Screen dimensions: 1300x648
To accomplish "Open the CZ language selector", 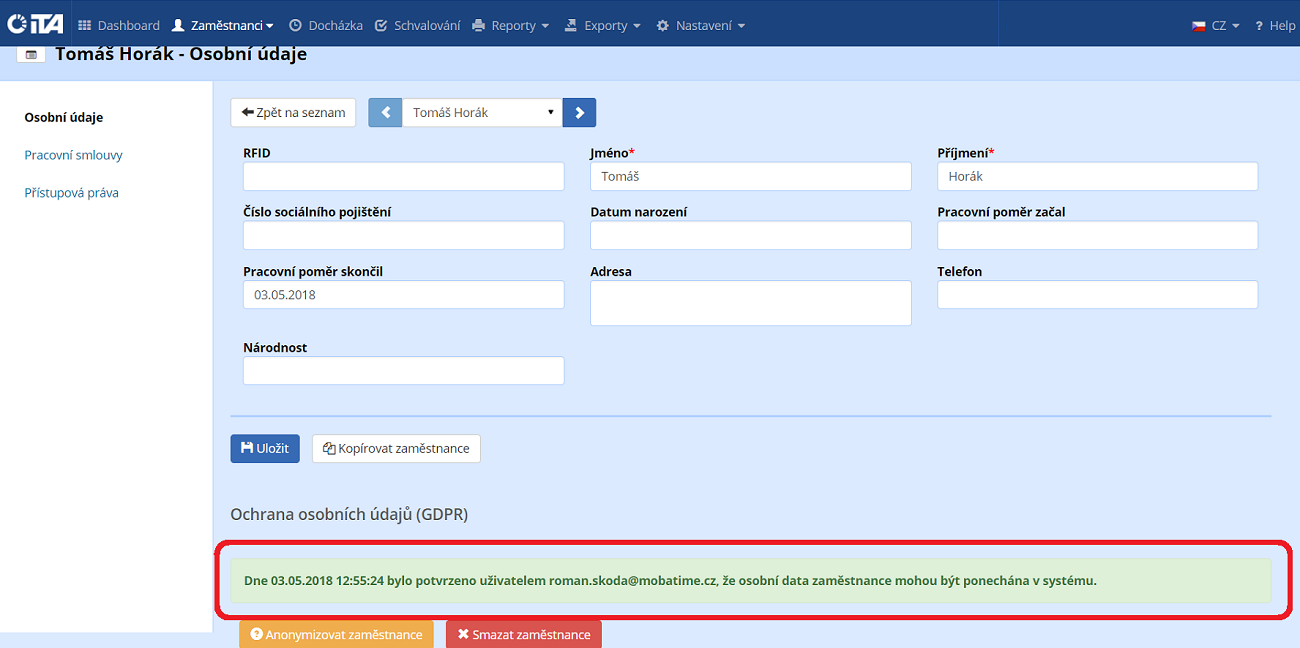I will 1215,26.
